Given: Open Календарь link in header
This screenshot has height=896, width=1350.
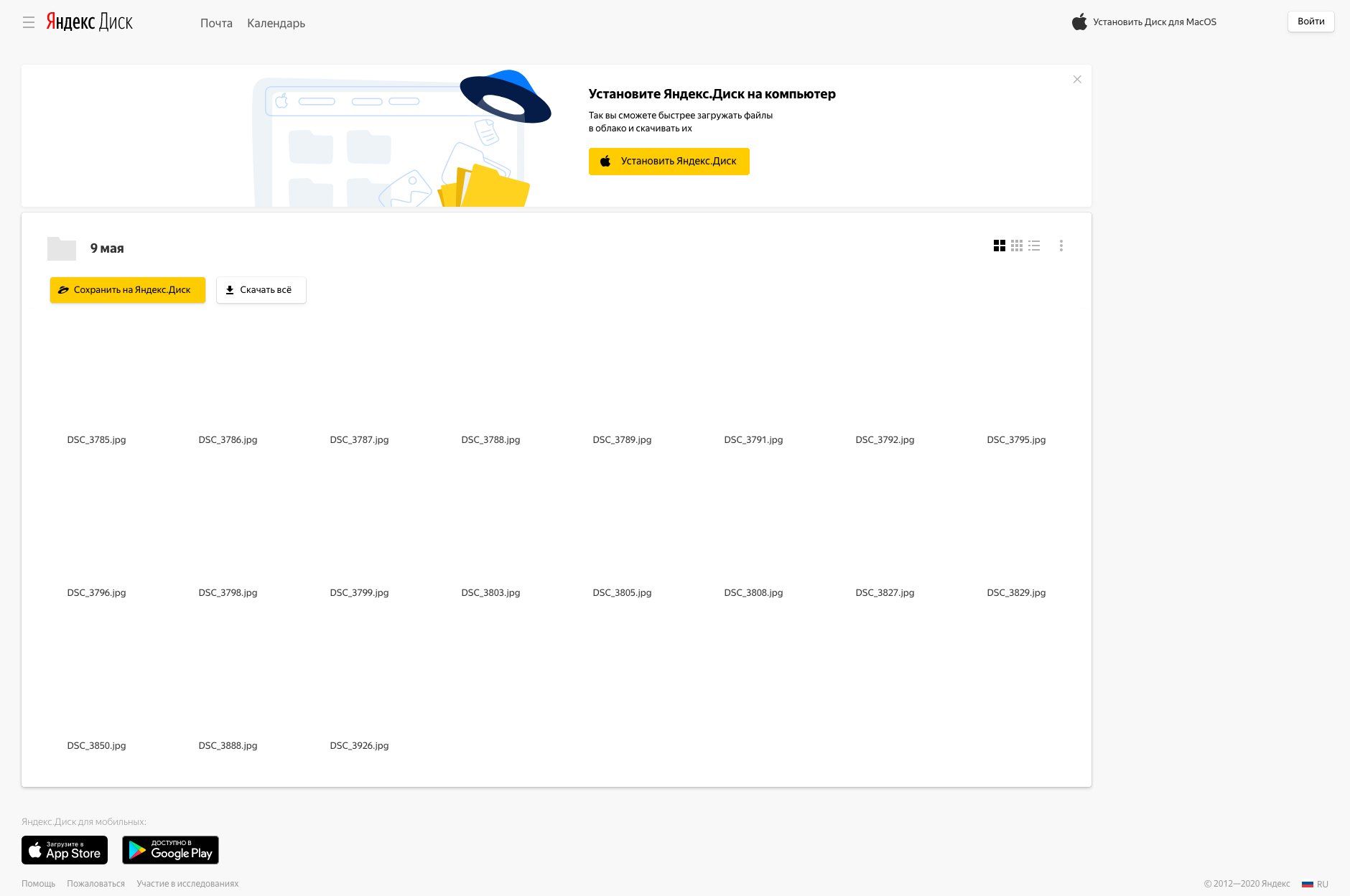Looking at the screenshot, I should click(x=276, y=23).
